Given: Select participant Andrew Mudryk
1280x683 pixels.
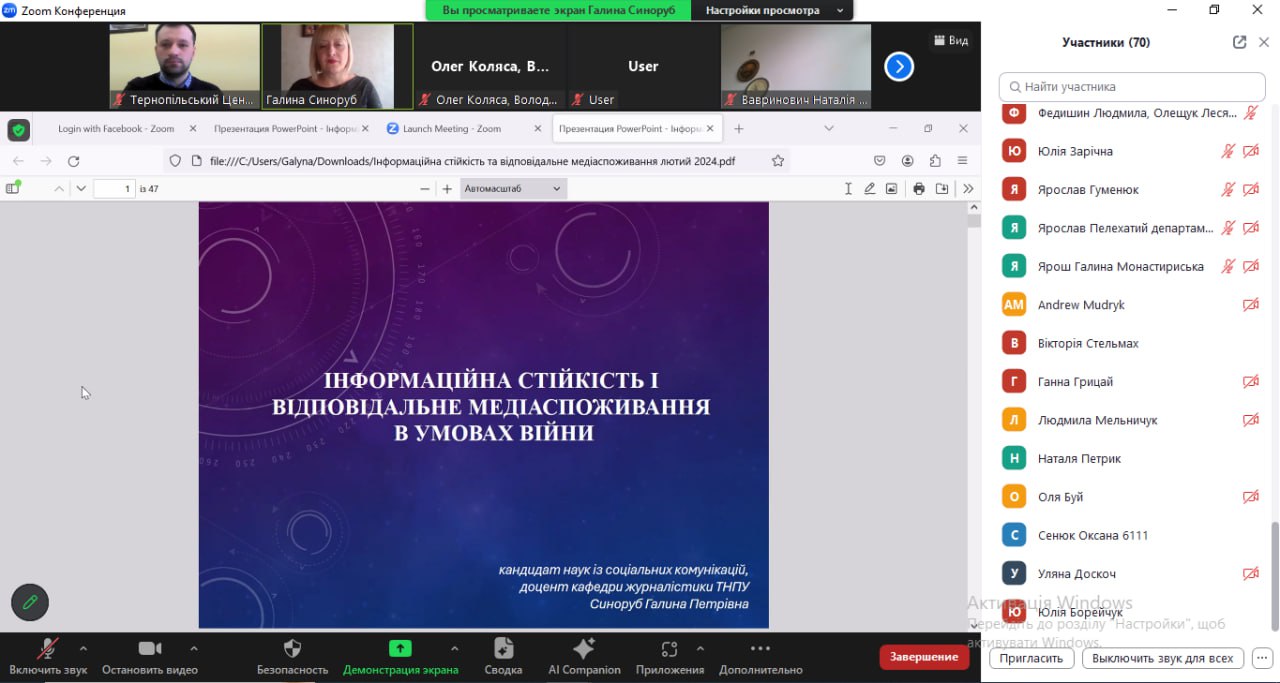Looking at the screenshot, I should pos(1132,305).
